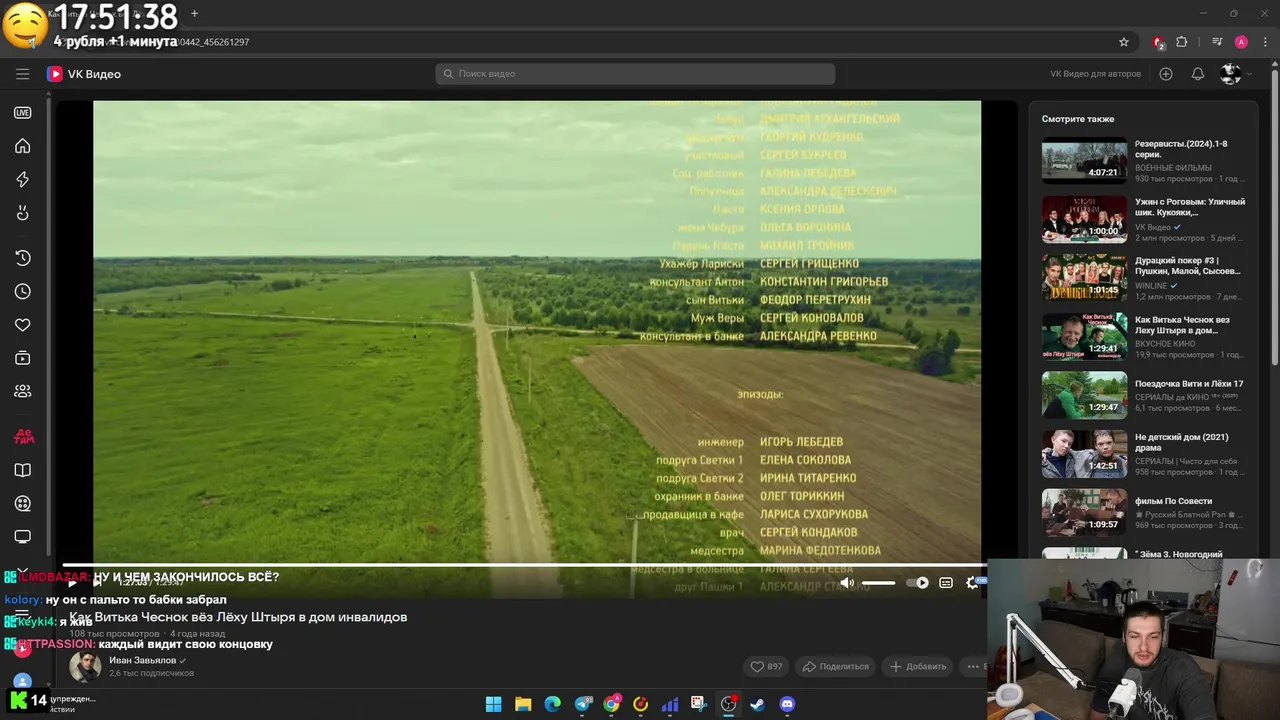Open the browser media control icon
This screenshot has width=1280, height=720.
pos(1217,42)
